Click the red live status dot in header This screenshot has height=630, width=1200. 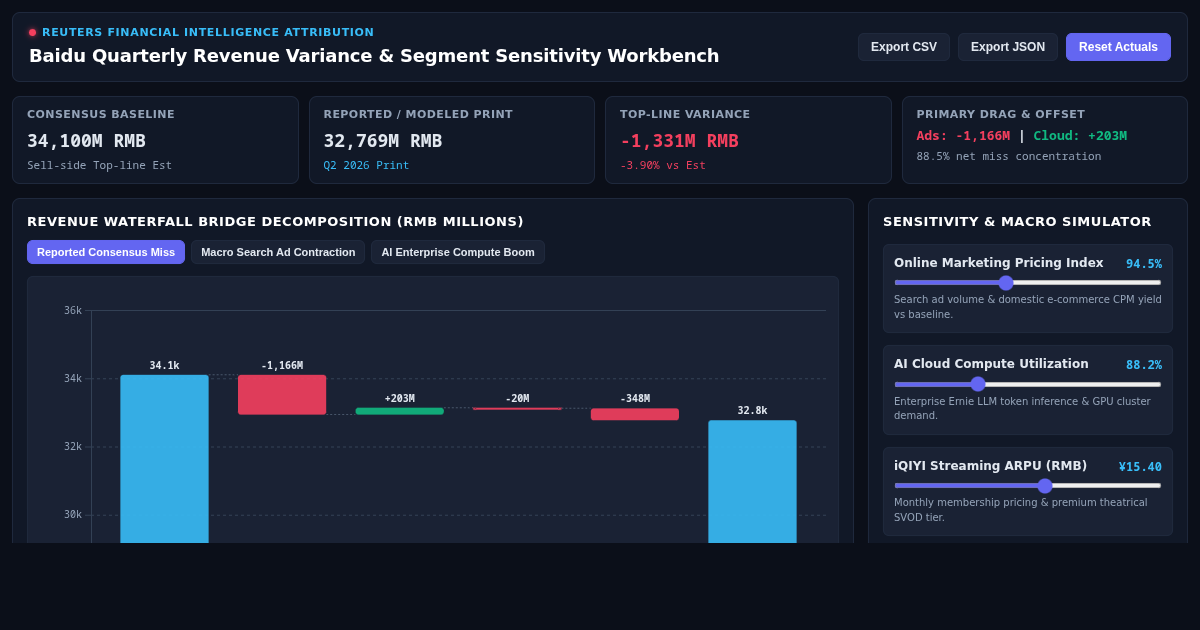pyautogui.click(x=32, y=32)
